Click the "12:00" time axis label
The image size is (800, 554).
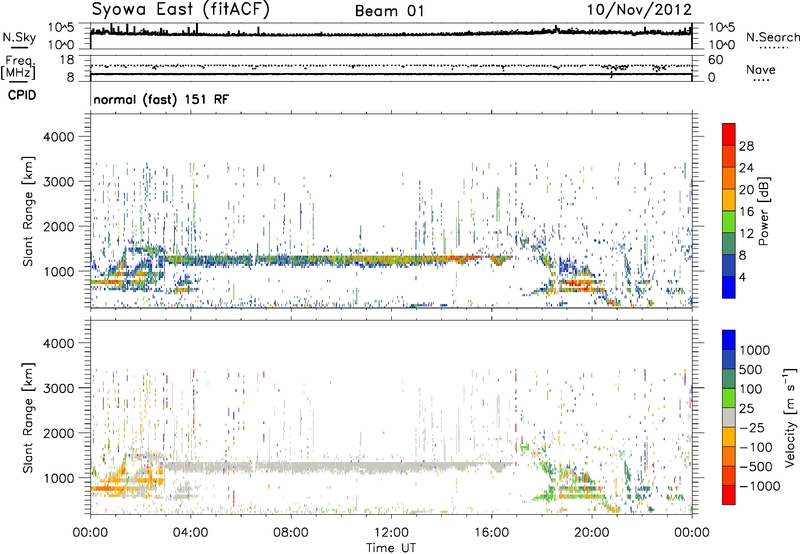(x=391, y=533)
